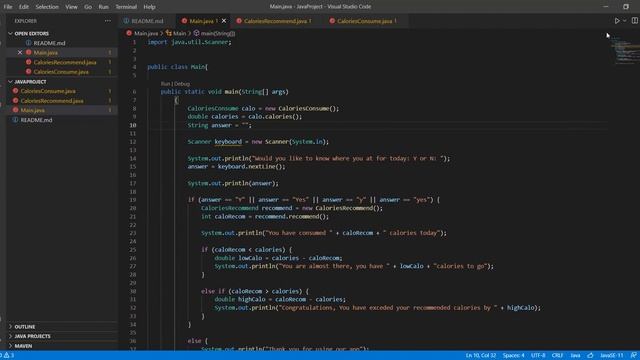The height and width of the screenshot is (360, 640).
Task: Open CaloriesRecommend.java in JAVAPROJECT tree
Action: click(x=52, y=101)
